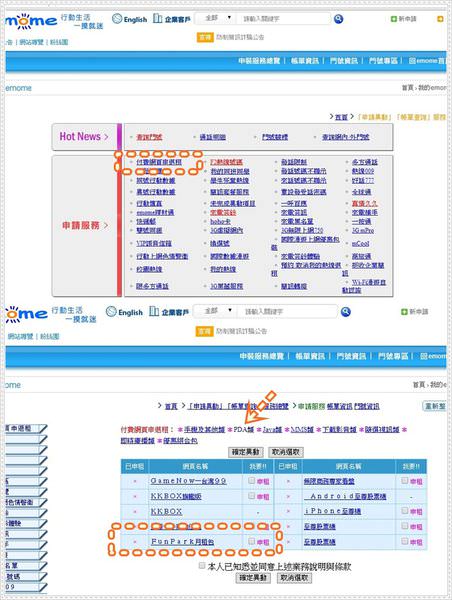
Task: Open the category dropdown in upper search bar
Action: (x=214, y=18)
